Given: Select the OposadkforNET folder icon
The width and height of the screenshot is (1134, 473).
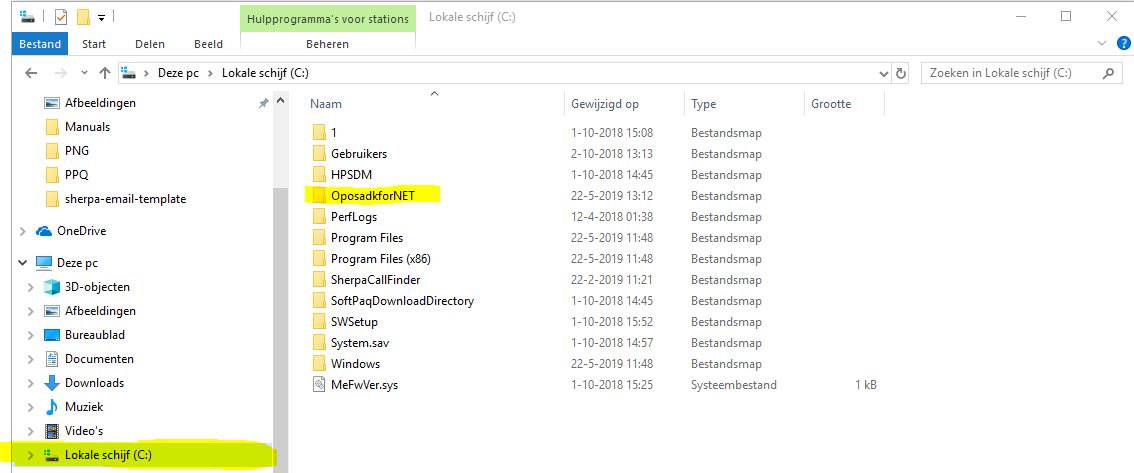Looking at the screenshot, I should 320,195.
